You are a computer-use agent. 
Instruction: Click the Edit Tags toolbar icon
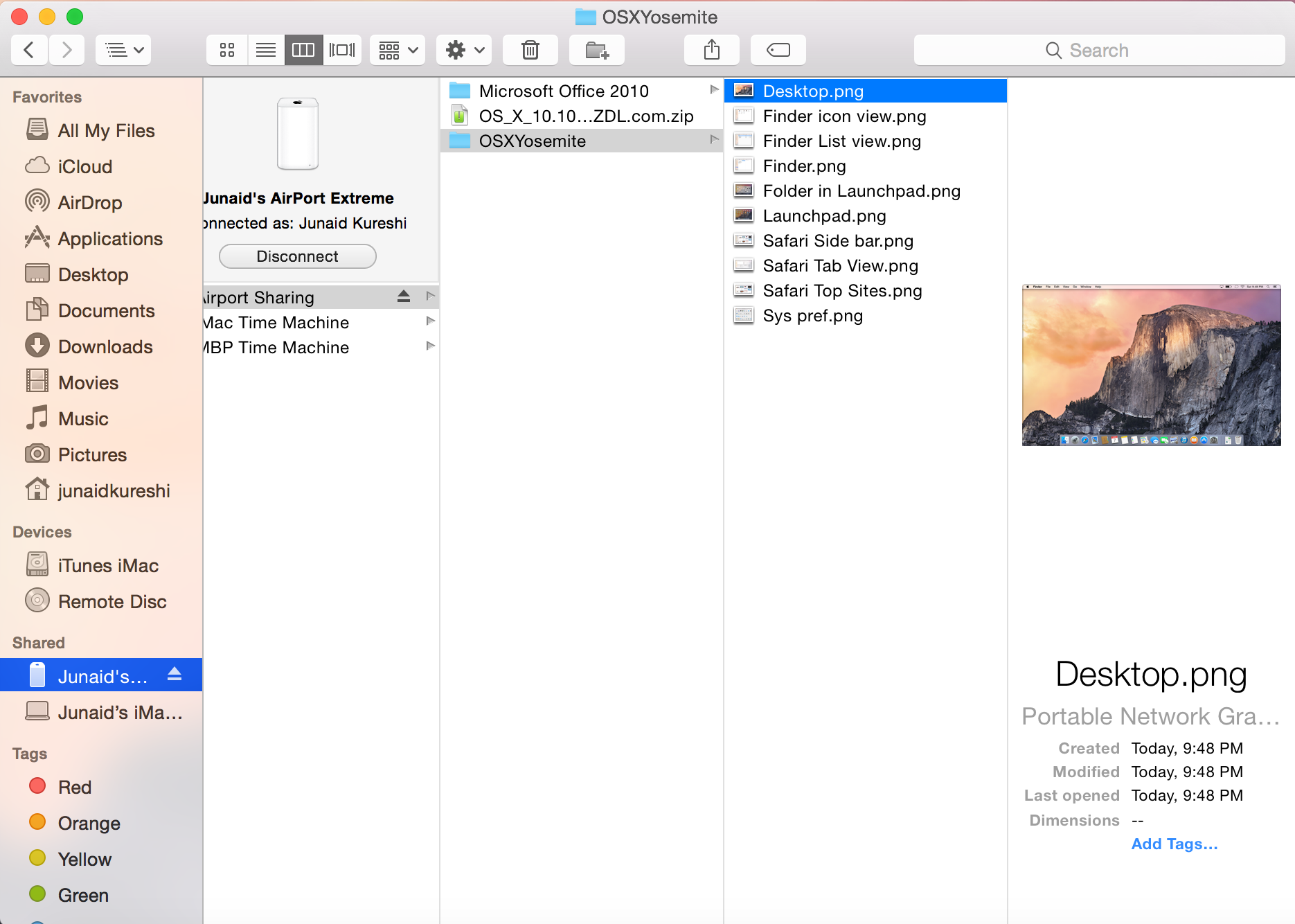coord(778,50)
